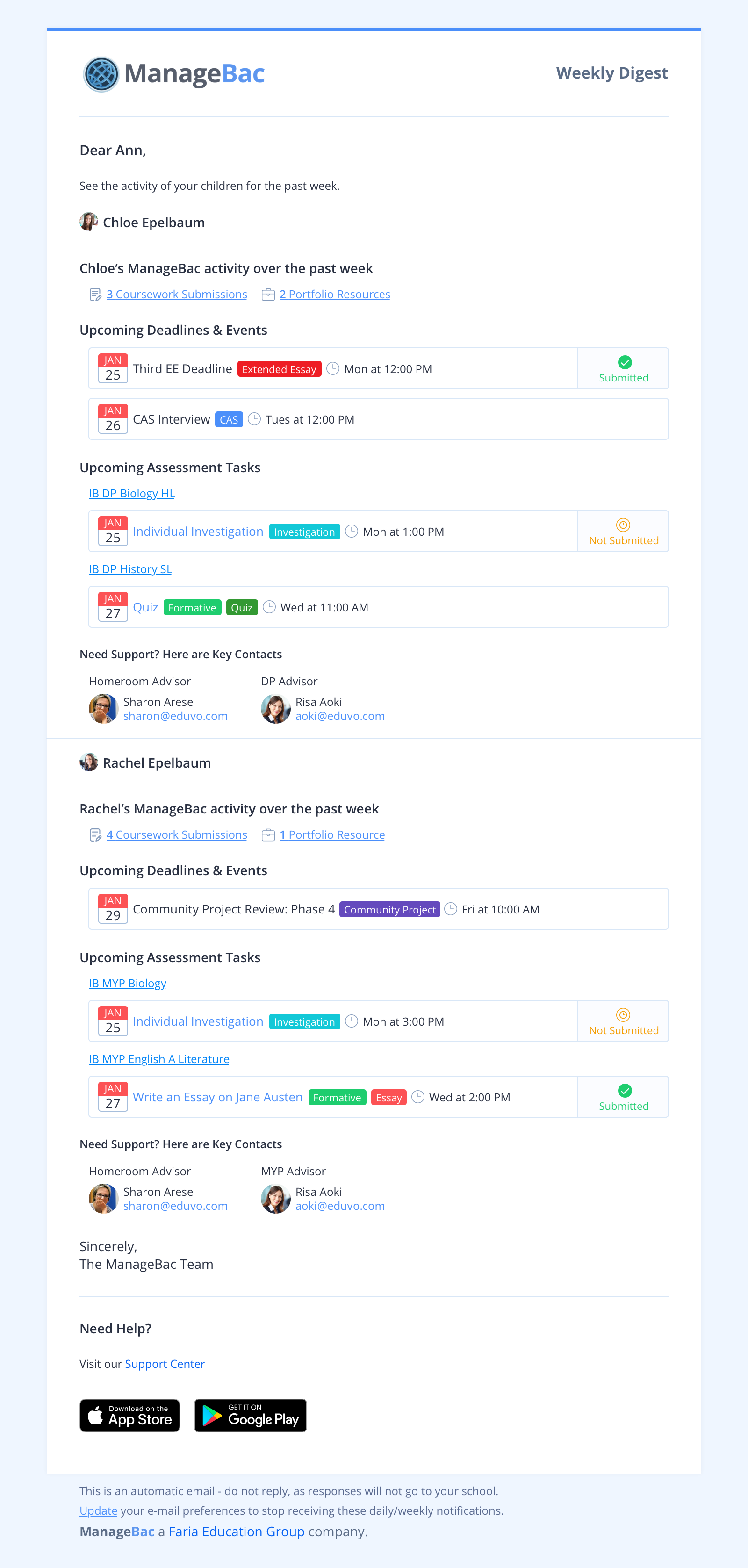Click the Extended Essay red tag
Screen dimensions: 748x1568
pos(280,369)
